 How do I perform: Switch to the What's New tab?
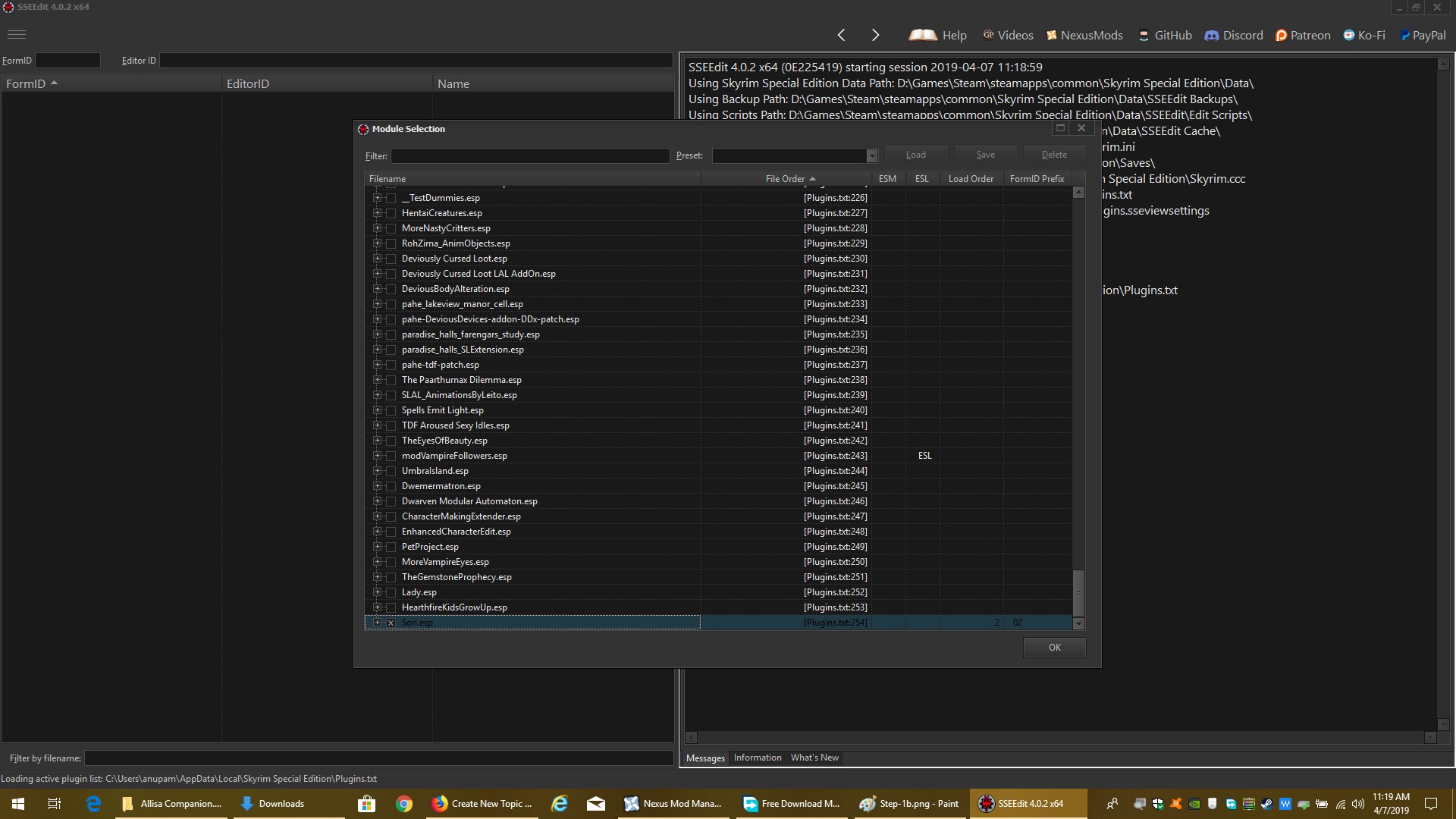tap(814, 758)
